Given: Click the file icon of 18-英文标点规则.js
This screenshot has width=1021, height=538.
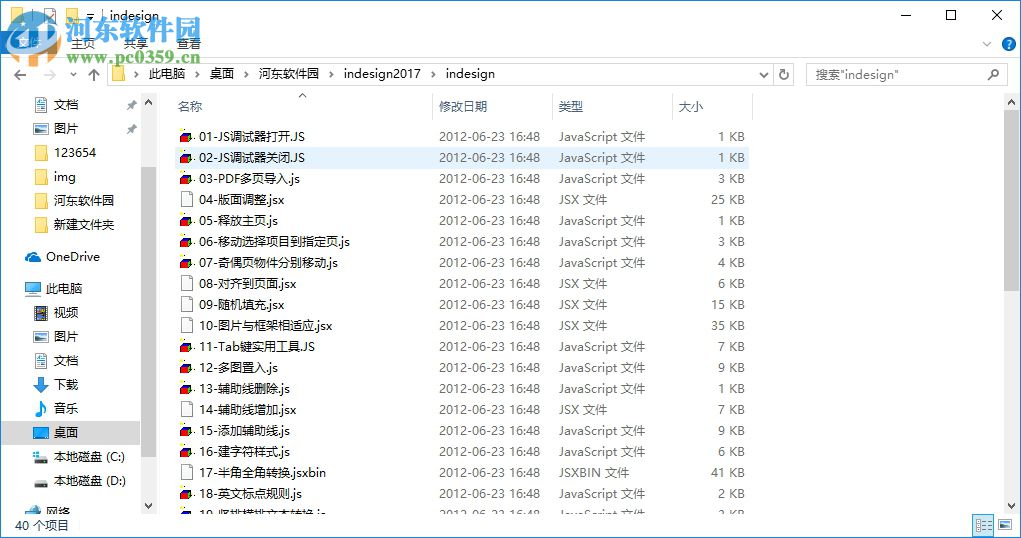Looking at the screenshot, I should click(186, 494).
